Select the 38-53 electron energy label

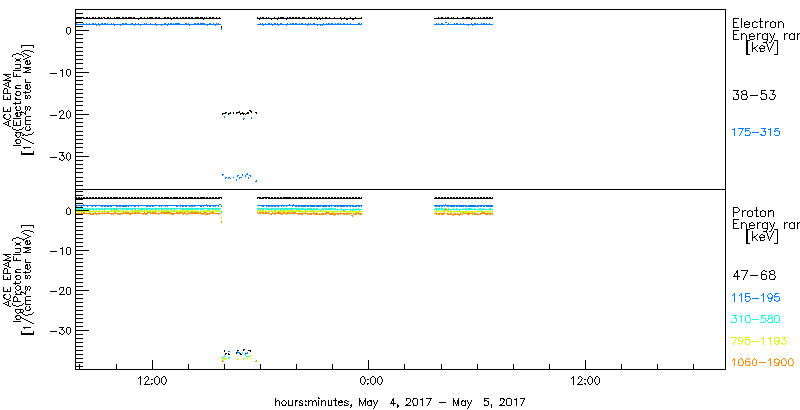754,95
